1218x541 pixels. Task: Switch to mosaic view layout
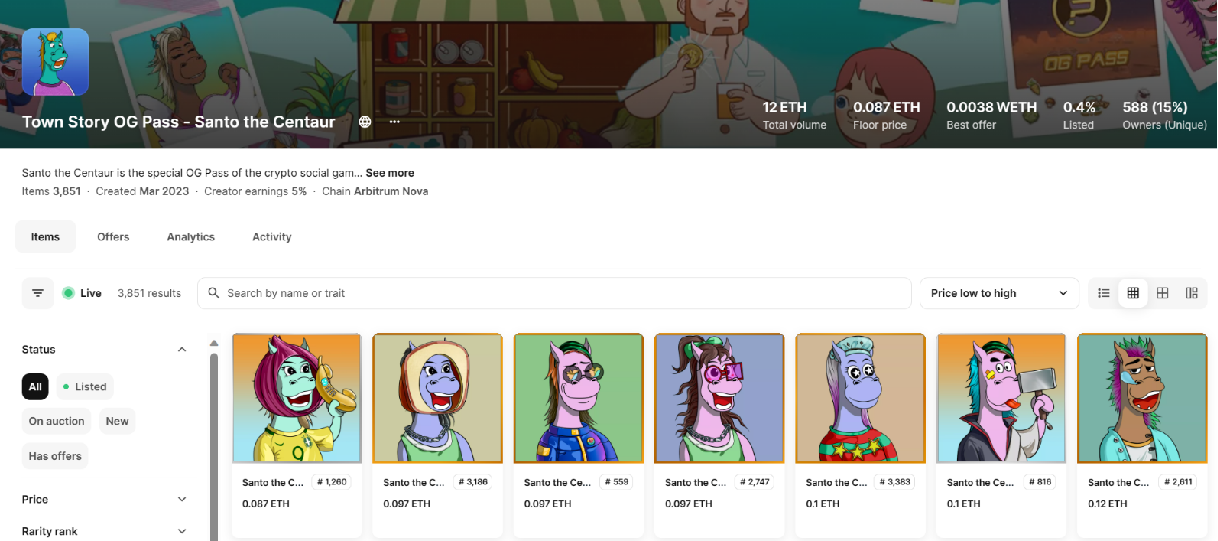1191,293
